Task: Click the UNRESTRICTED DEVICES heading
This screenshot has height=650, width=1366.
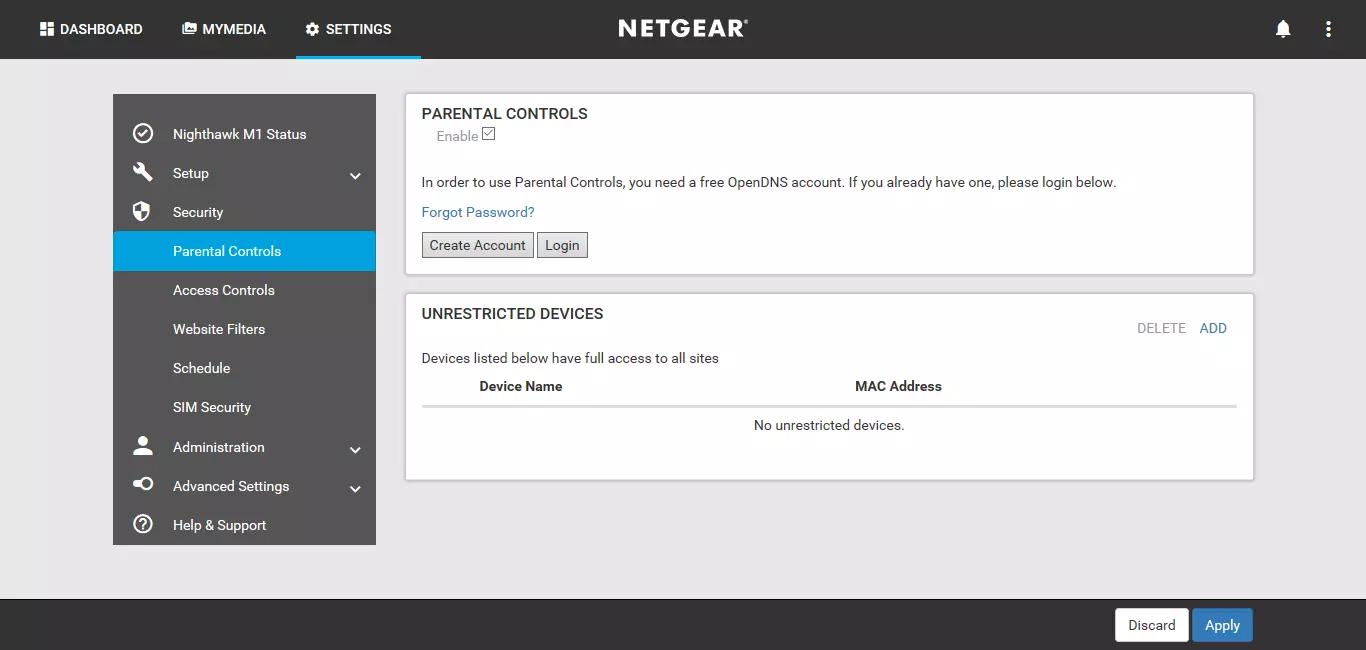Action: 513,314
